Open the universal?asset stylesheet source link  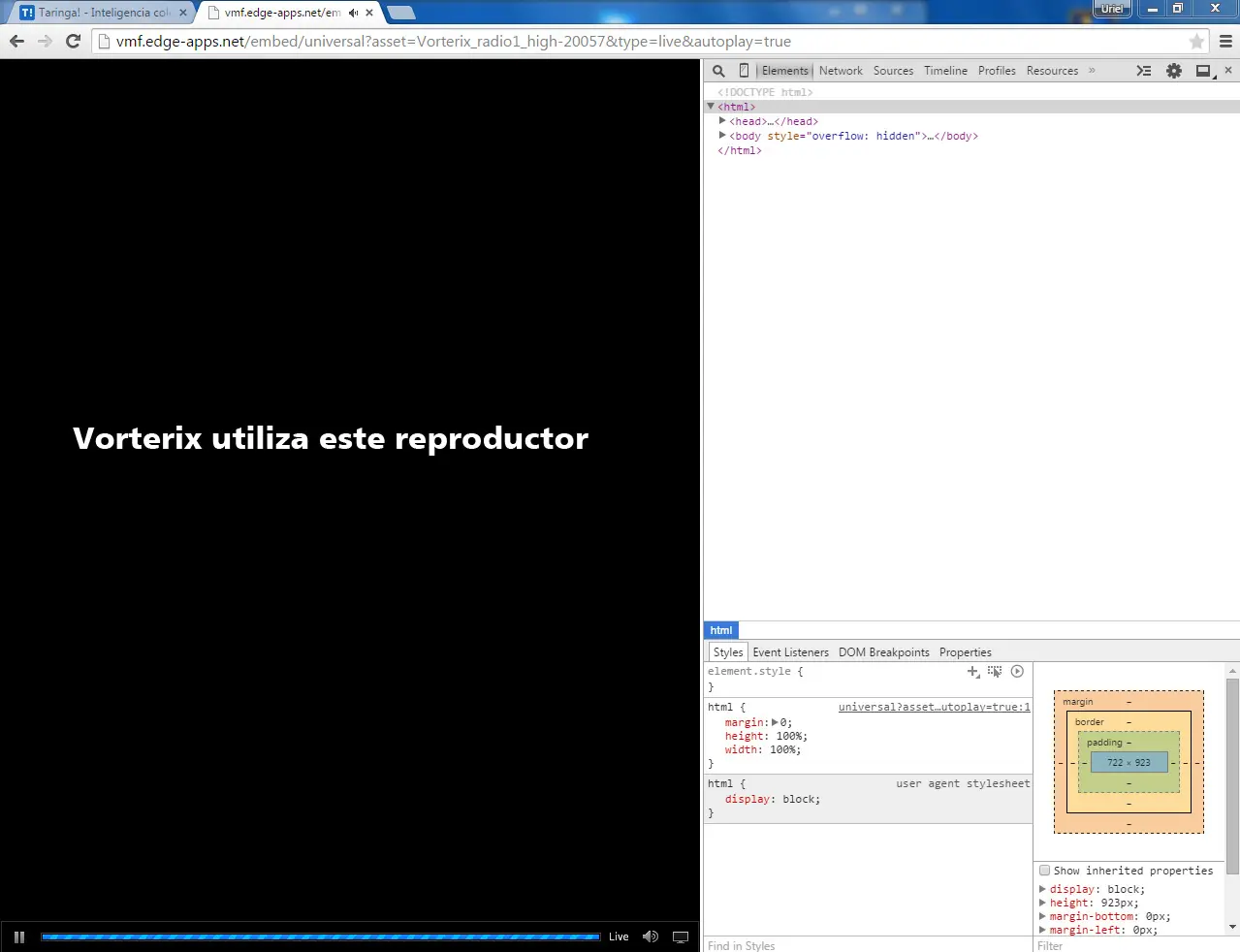934,707
